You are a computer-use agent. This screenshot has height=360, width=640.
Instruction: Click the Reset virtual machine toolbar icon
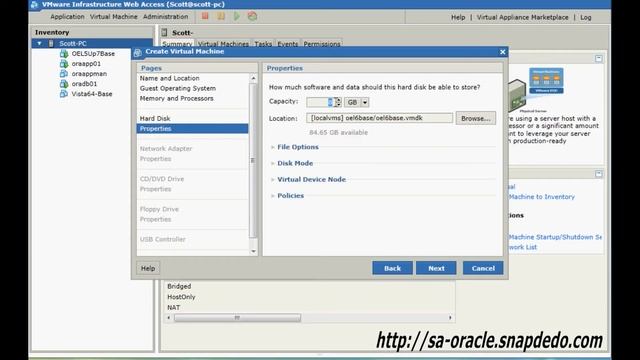coord(252,16)
